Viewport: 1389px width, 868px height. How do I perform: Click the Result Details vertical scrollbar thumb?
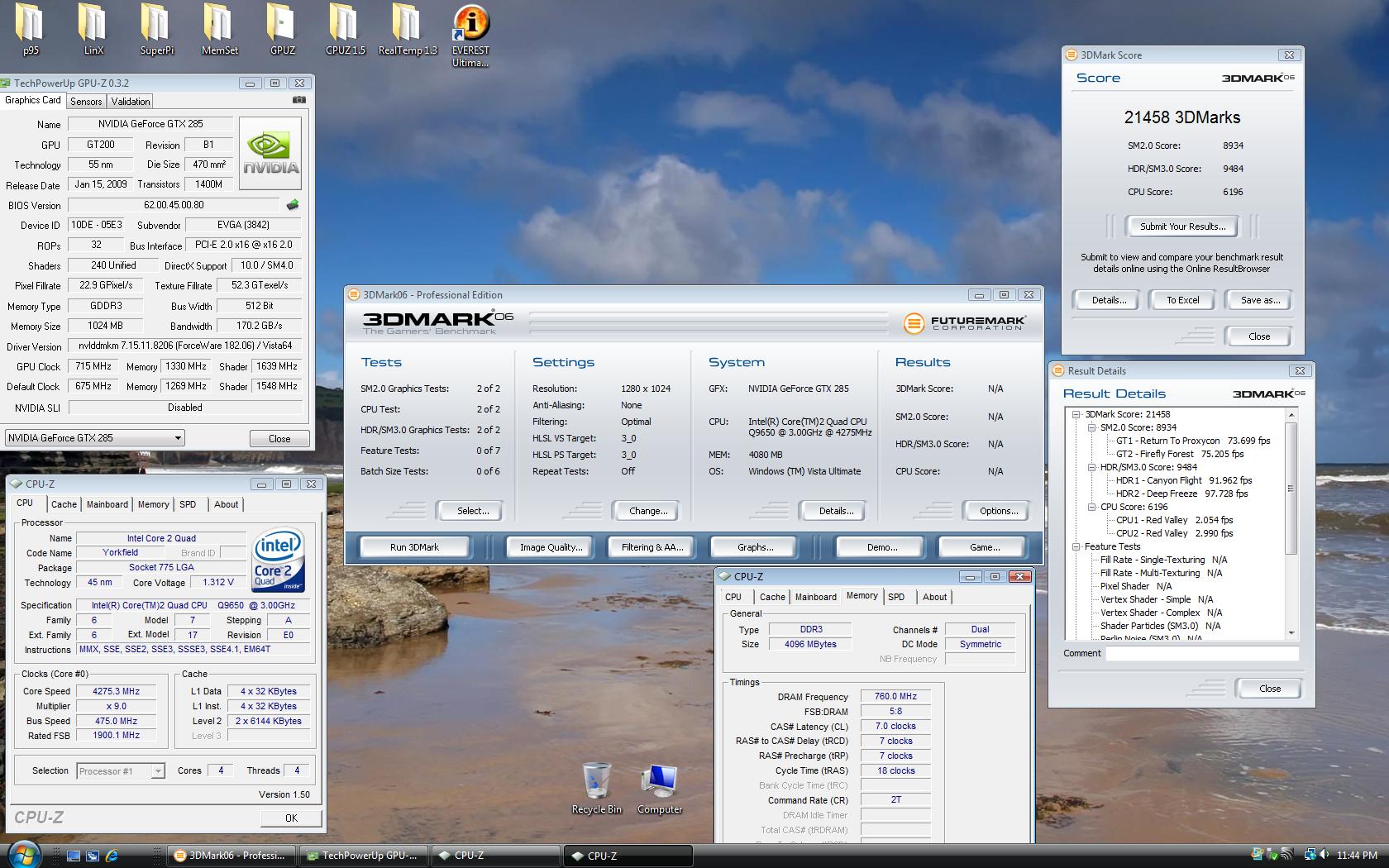pos(1291,488)
